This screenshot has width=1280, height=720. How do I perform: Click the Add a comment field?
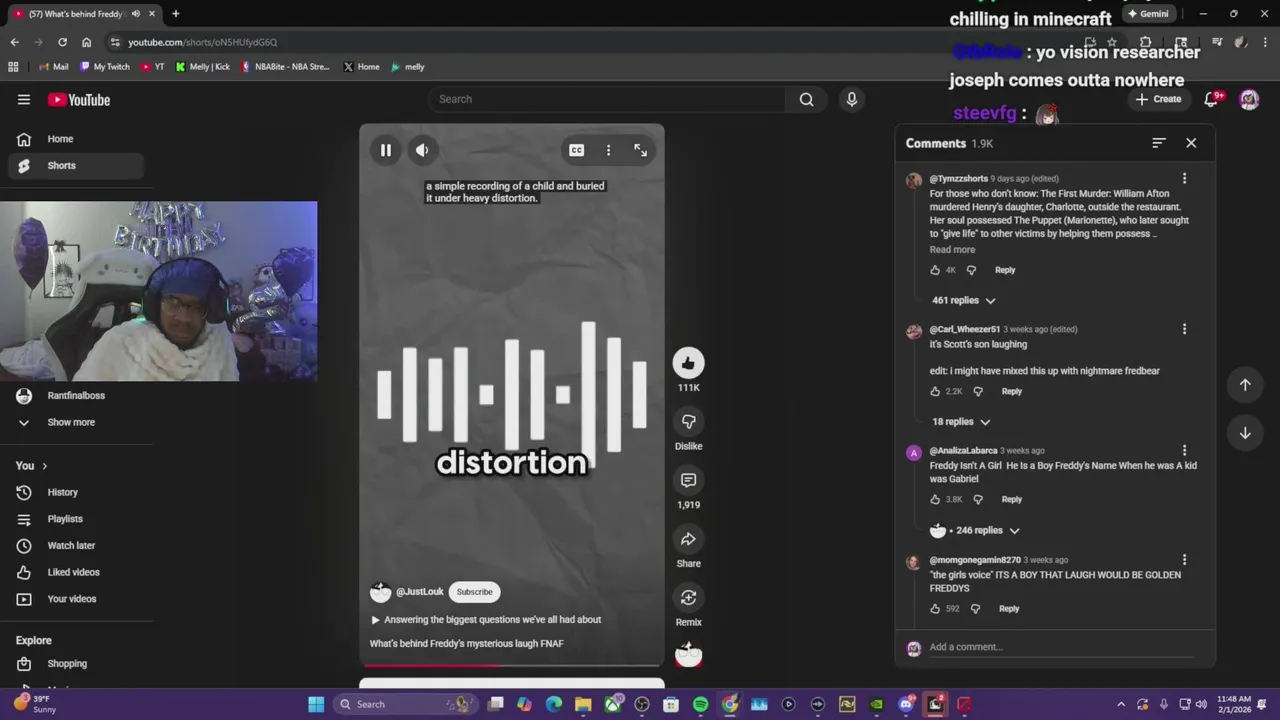coord(1060,647)
